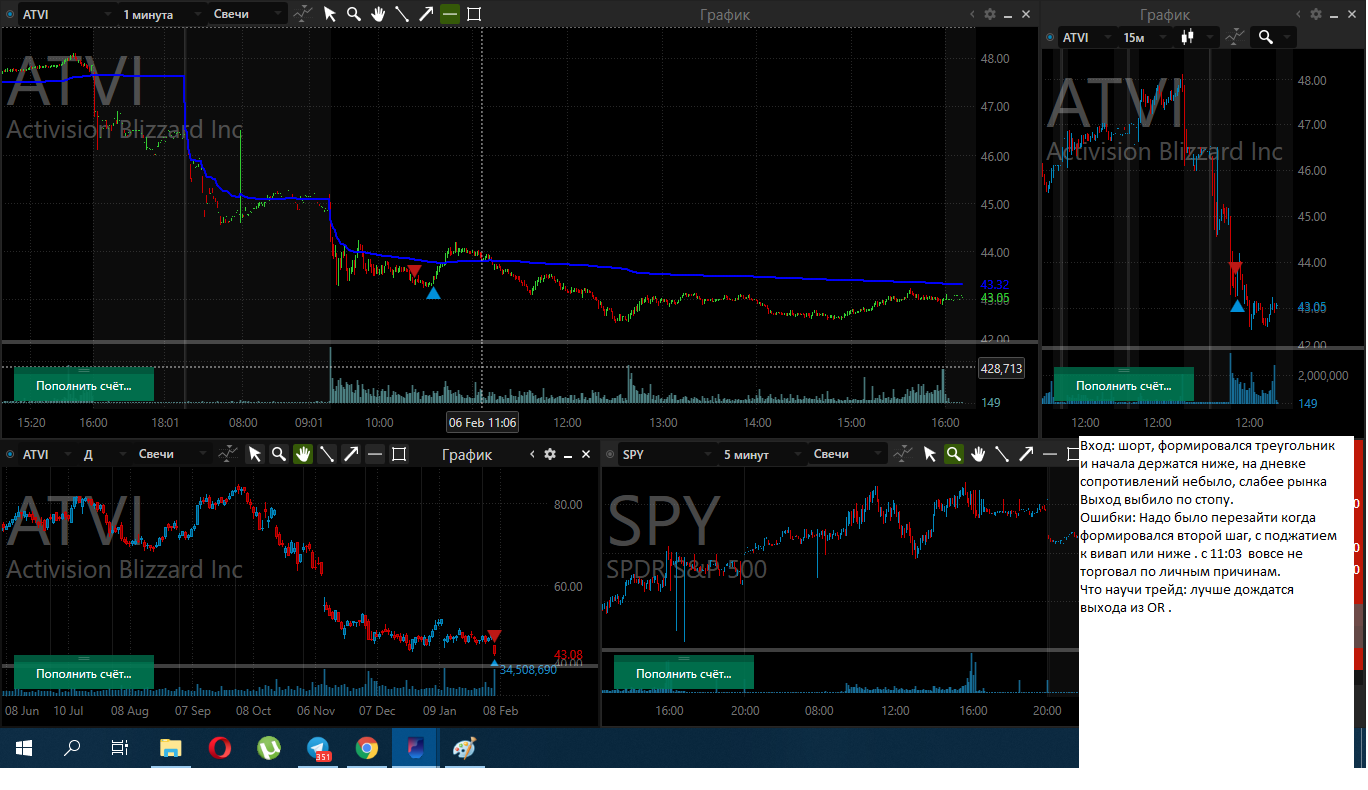
Task: Click the 428,713 volume value label
Action: pos(1001,368)
